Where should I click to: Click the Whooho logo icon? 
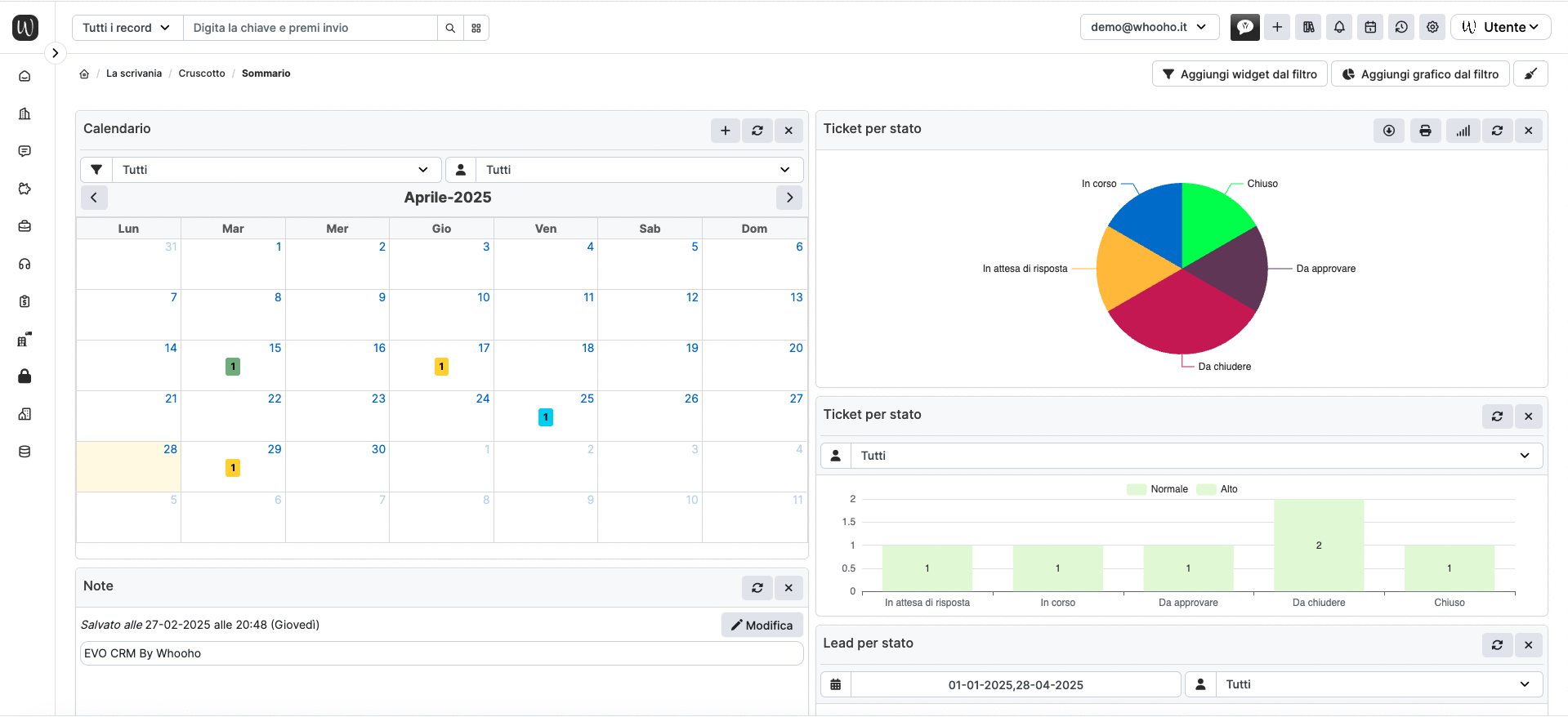pos(25,27)
